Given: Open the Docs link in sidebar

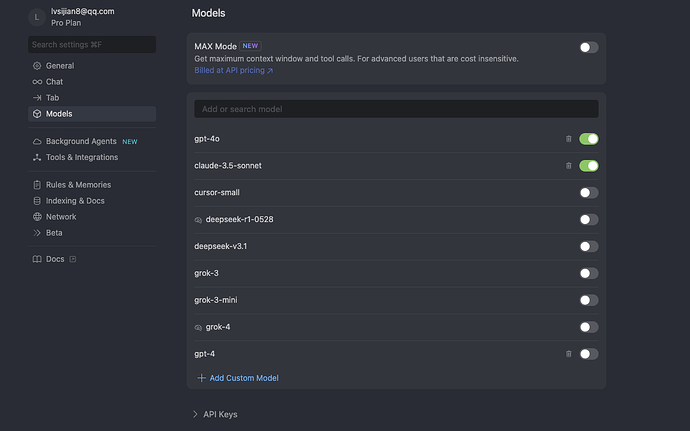Looking at the screenshot, I should pos(92,259).
